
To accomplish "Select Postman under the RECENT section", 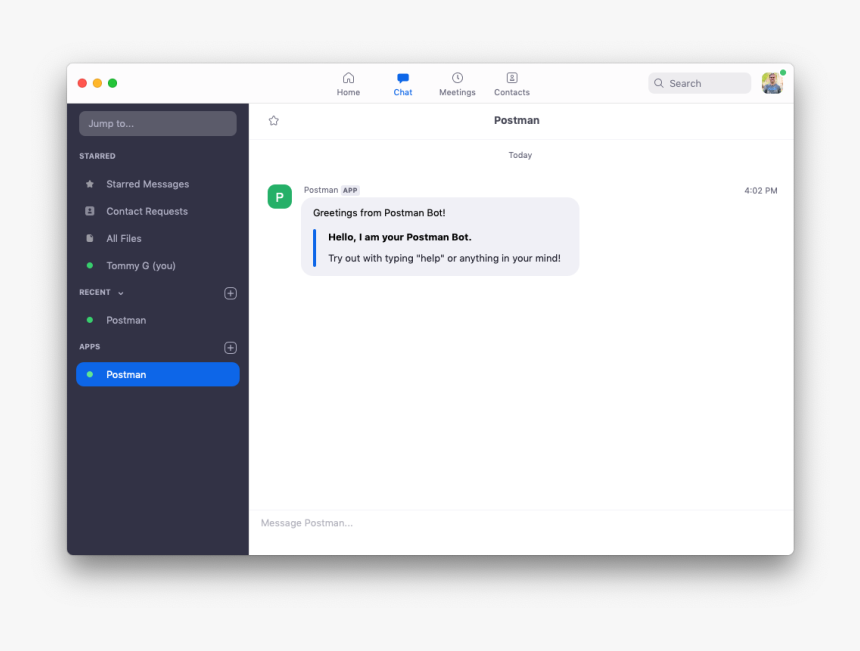I will pyautogui.click(x=126, y=320).
